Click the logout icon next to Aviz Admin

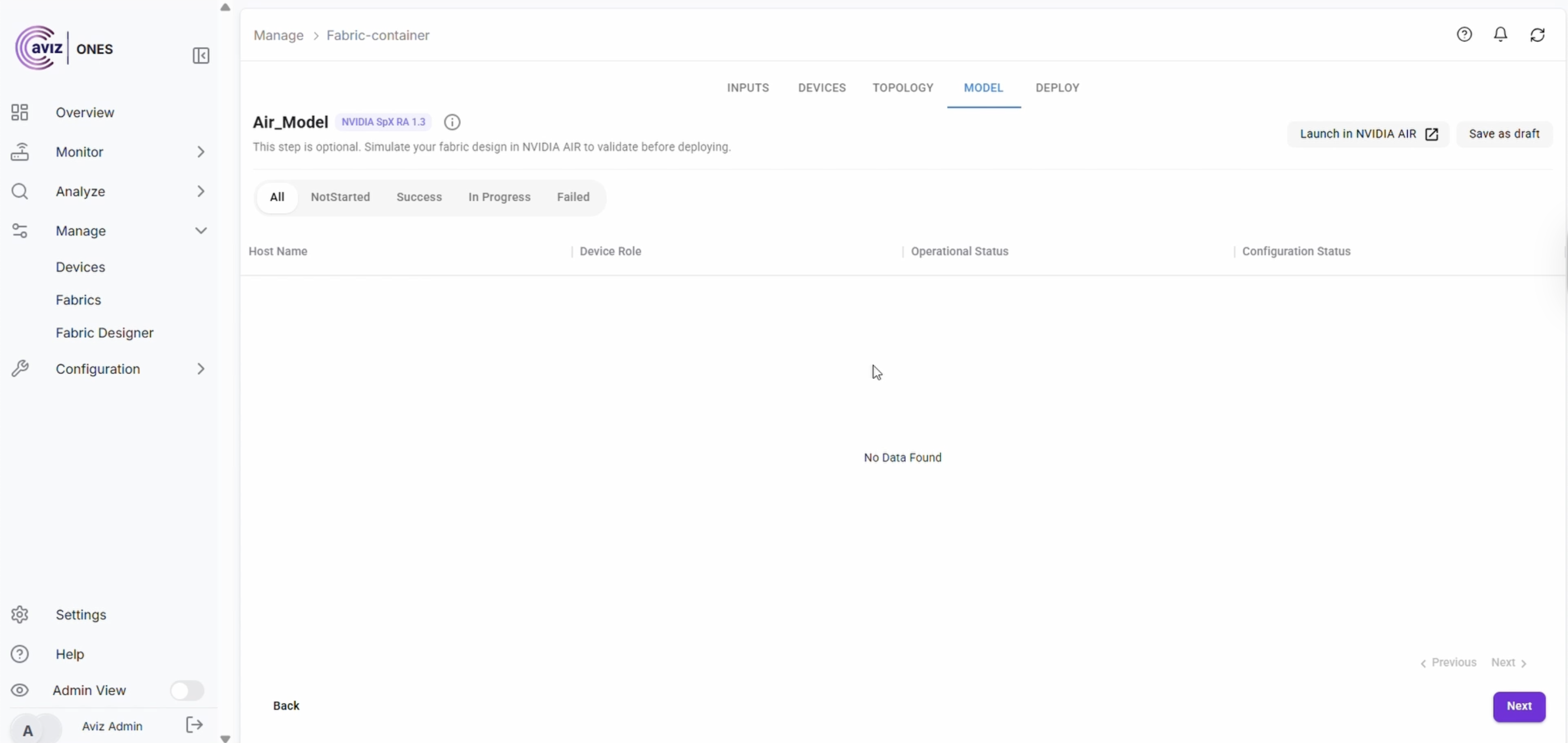(x=194, y=725)
